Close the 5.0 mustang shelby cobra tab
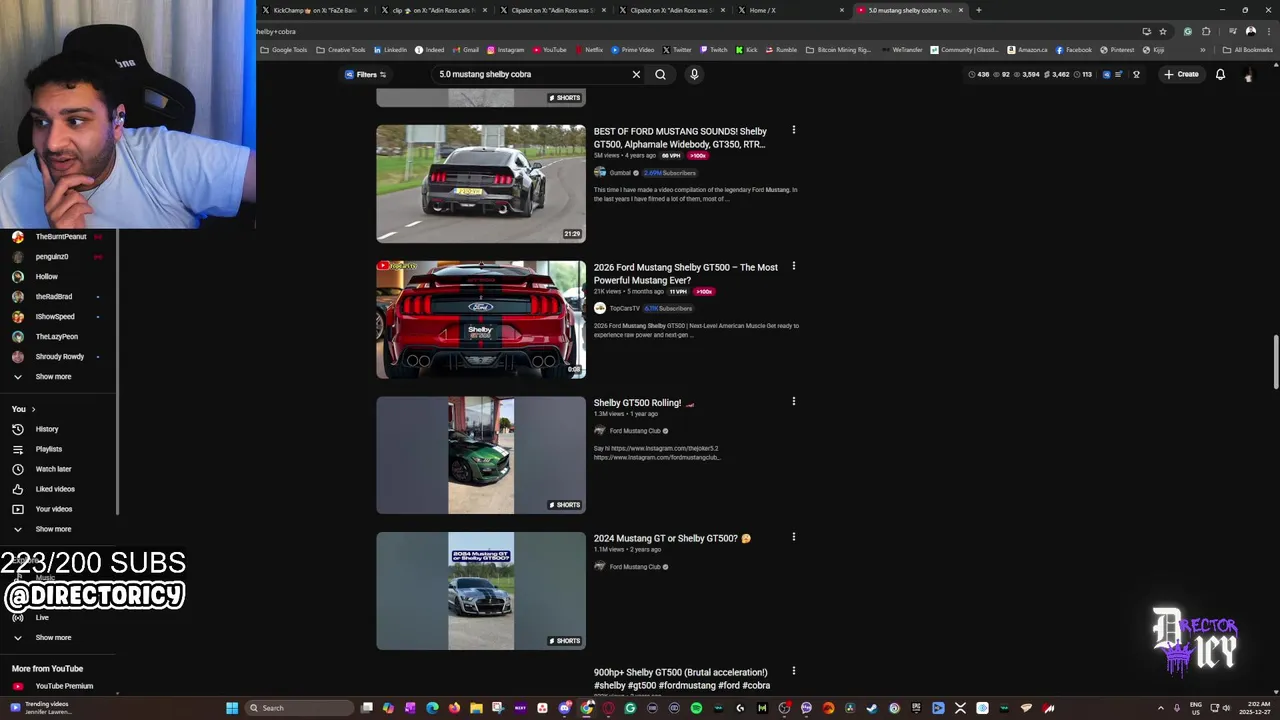1280x720 pixels. 961,10
